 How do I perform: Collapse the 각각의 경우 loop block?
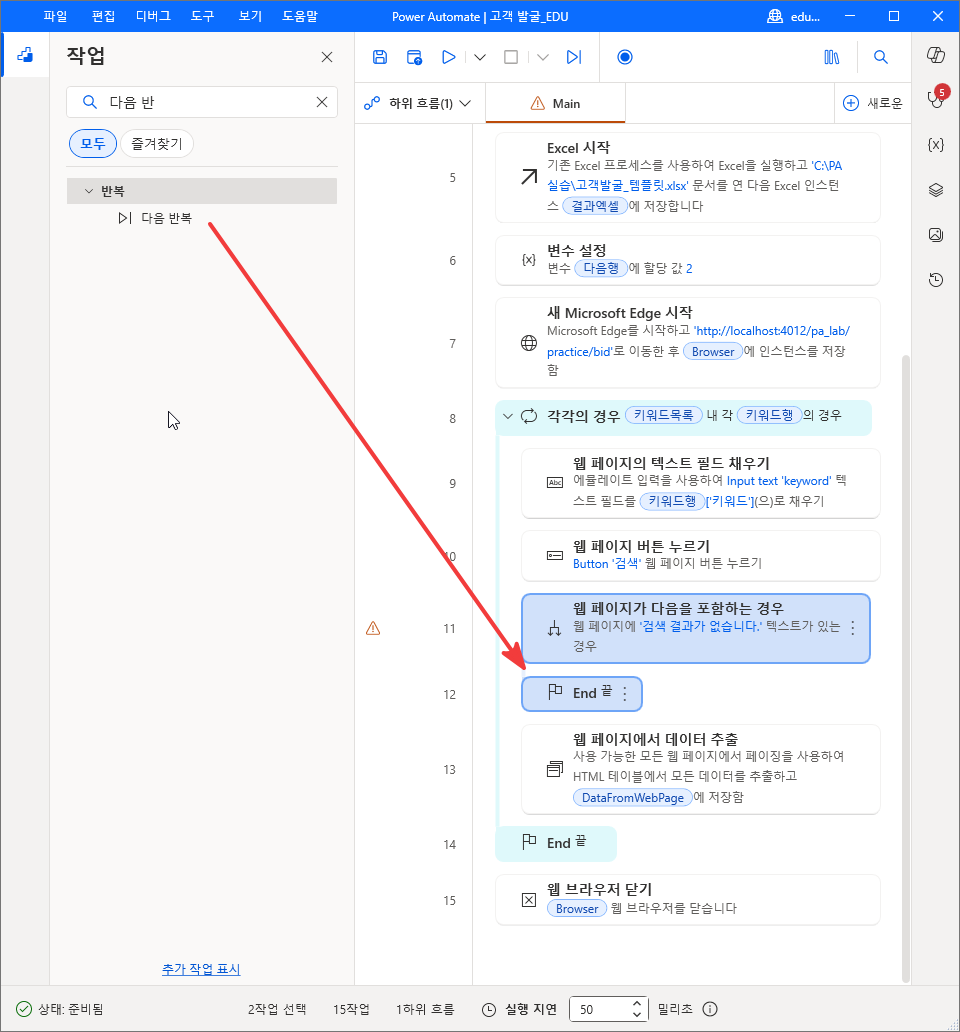[507, 416]
